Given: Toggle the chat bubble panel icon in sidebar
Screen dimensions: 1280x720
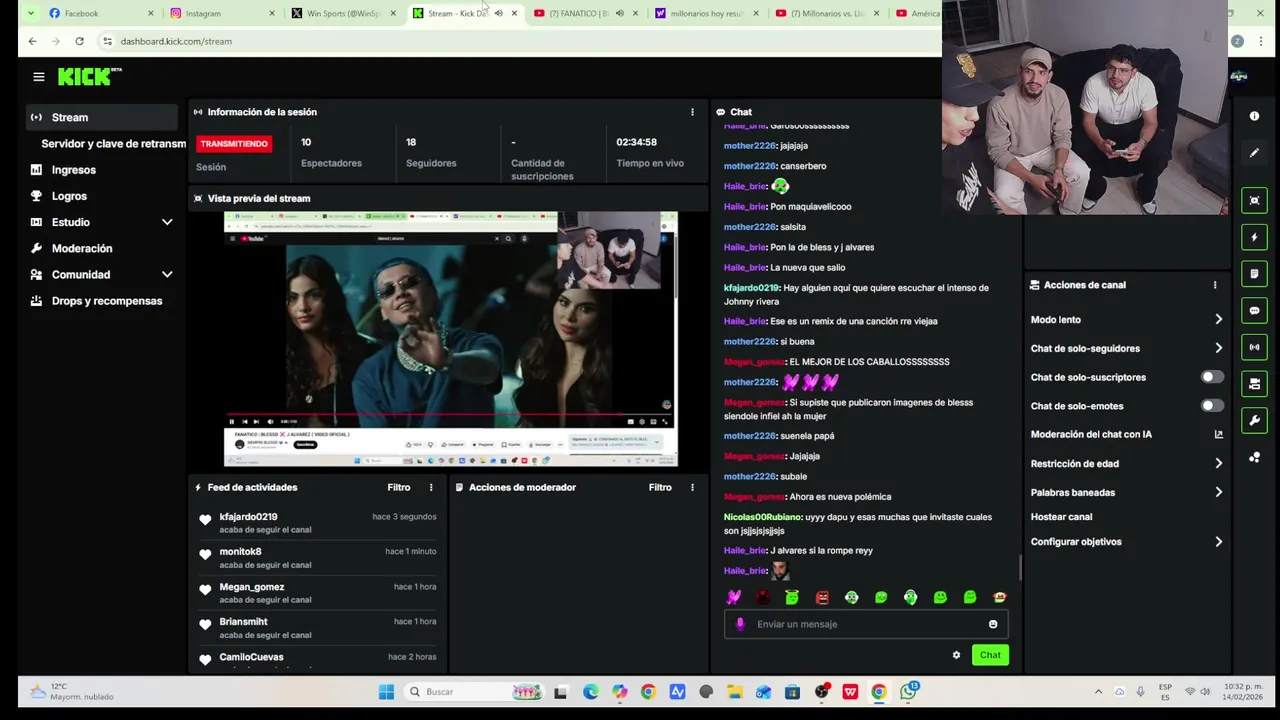Looking at the screenshot, I should pyautogui.click(x=1254, y=311).
